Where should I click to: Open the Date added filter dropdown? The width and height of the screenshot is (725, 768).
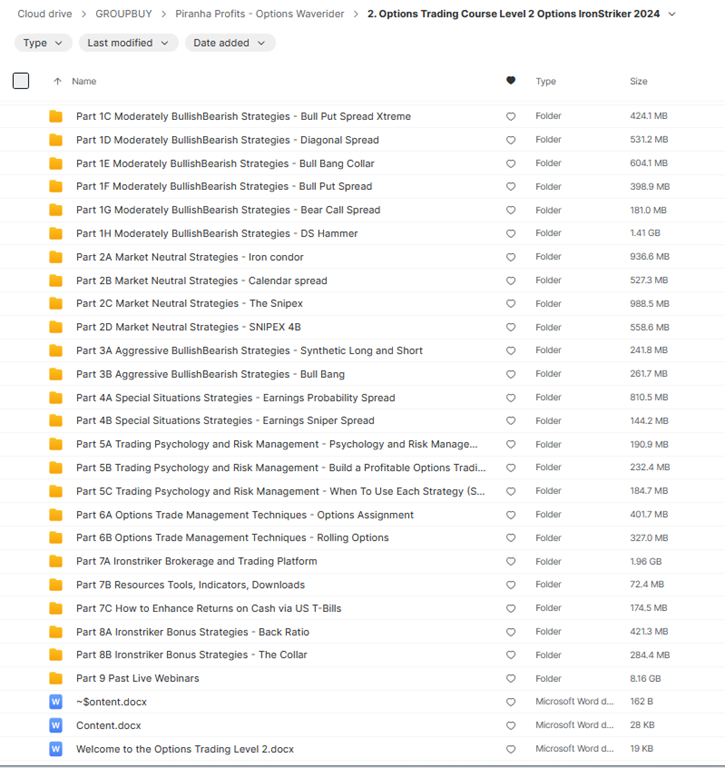tap(230, 43)
